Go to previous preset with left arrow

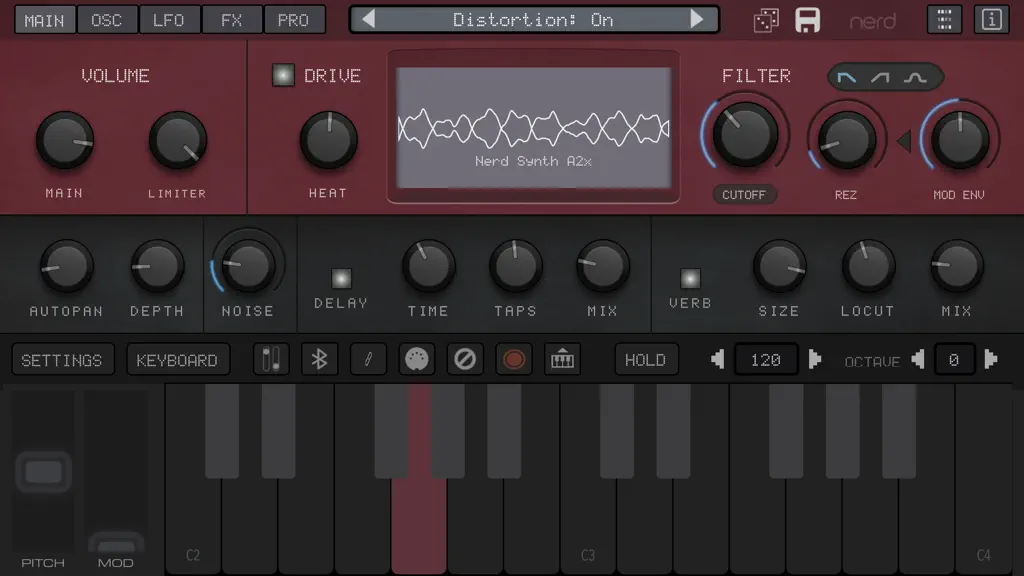368,19
